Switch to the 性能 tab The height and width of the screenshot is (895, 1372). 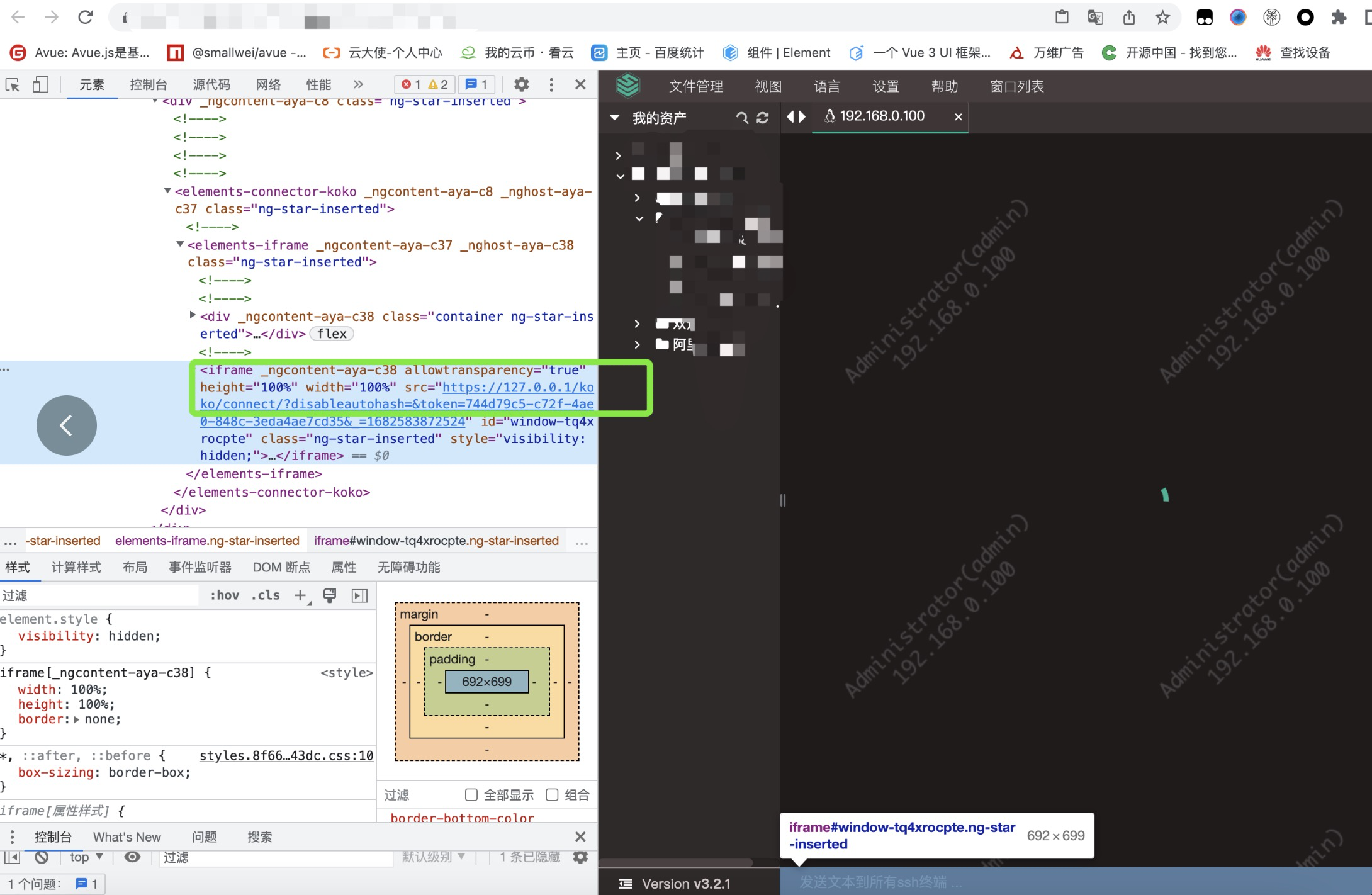coord(318,84)
